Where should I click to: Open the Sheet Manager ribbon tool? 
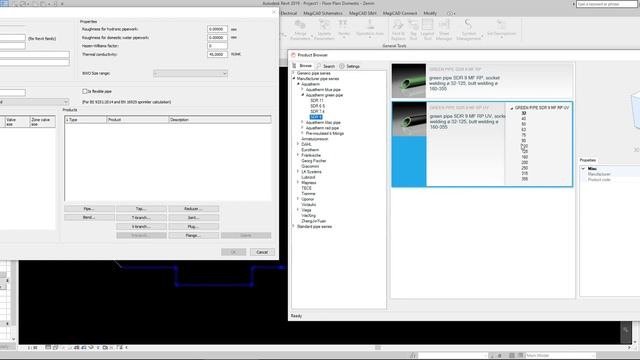[444, 25]
